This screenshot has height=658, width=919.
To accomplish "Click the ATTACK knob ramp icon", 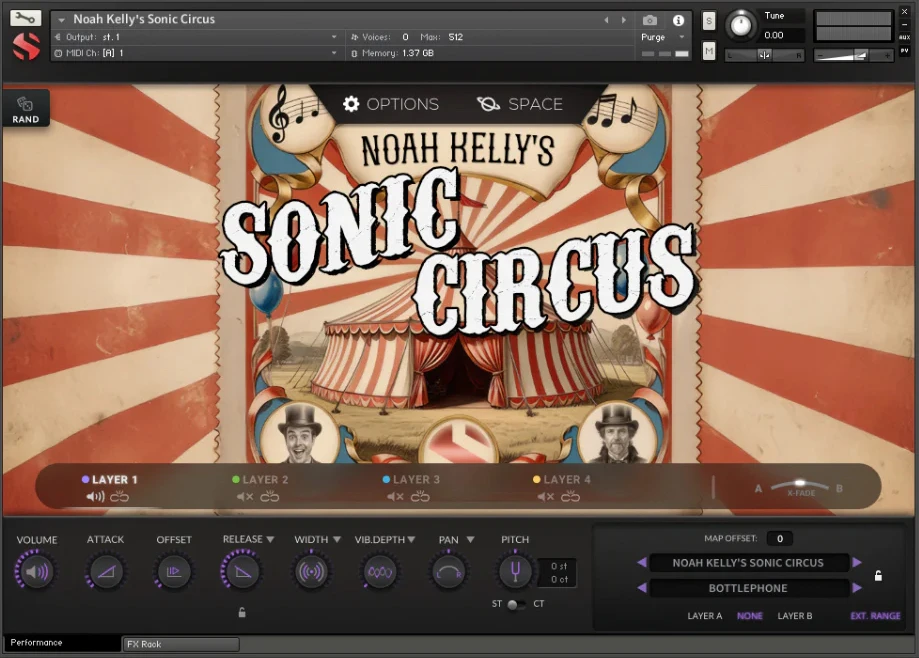I will coord(106,571).
